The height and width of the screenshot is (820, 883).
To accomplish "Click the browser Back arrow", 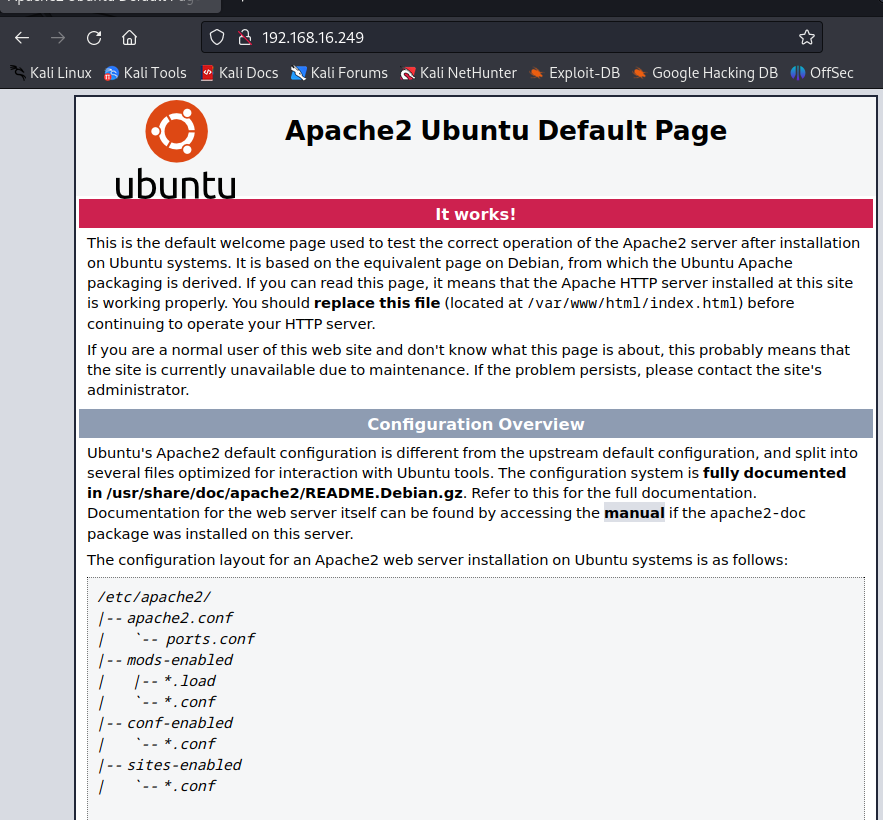I will click(22, 38).
